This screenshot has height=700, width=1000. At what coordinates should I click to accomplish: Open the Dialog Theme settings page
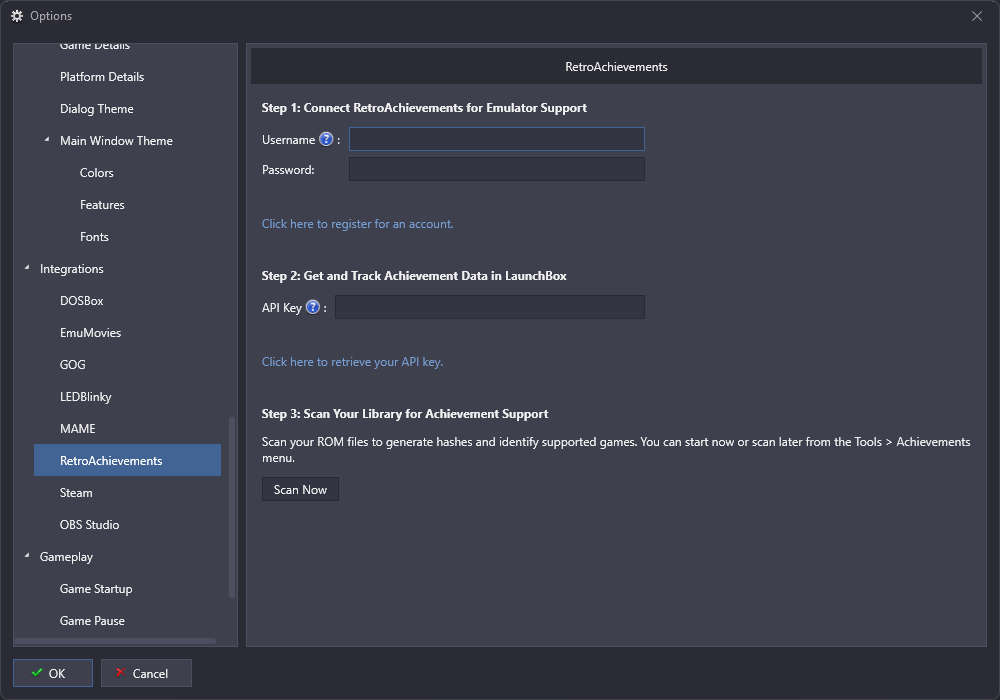(97, 109)
